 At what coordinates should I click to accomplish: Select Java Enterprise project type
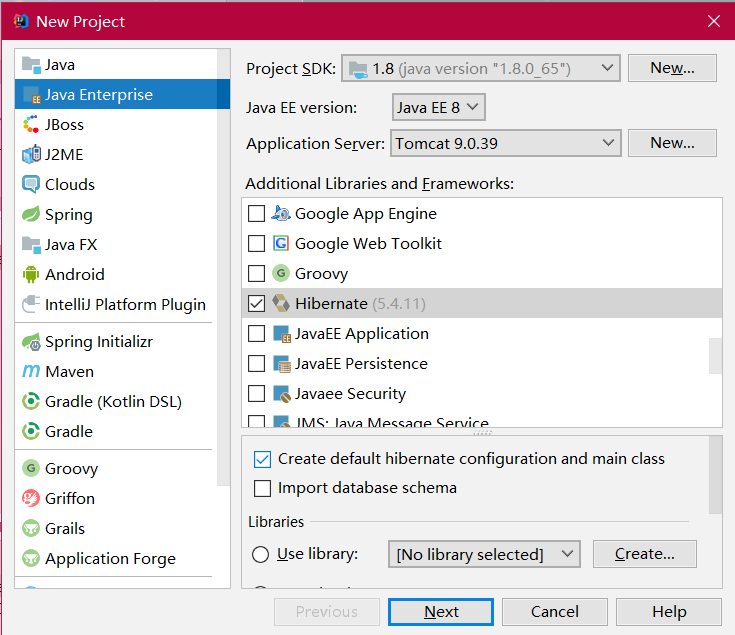click(x=122, y=95)
